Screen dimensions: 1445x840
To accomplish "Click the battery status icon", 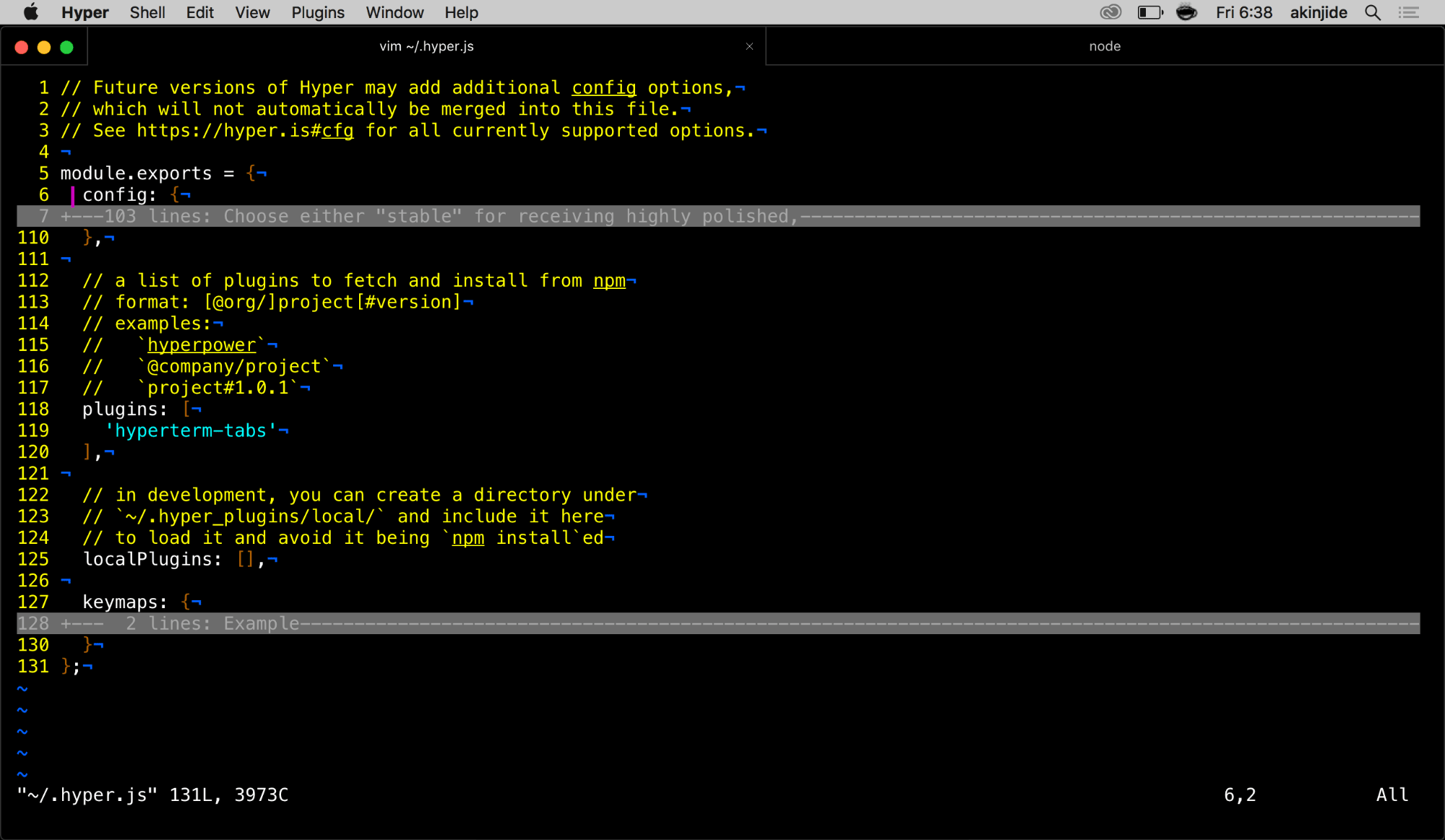I will coord(1149,12).
